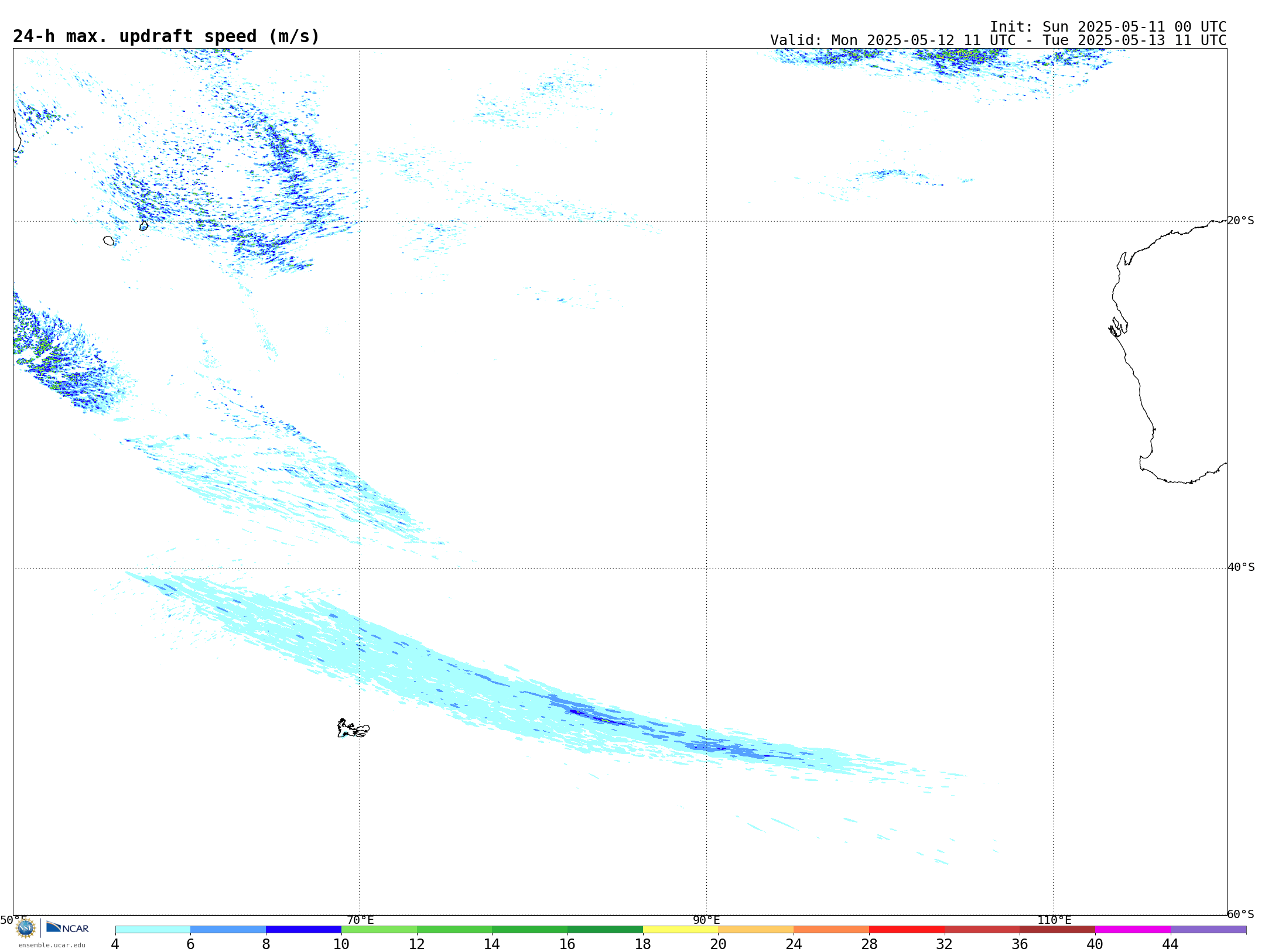Click the light orange 20–24 m/s swatch
1265x952 pixels.
tap(756, 930)
